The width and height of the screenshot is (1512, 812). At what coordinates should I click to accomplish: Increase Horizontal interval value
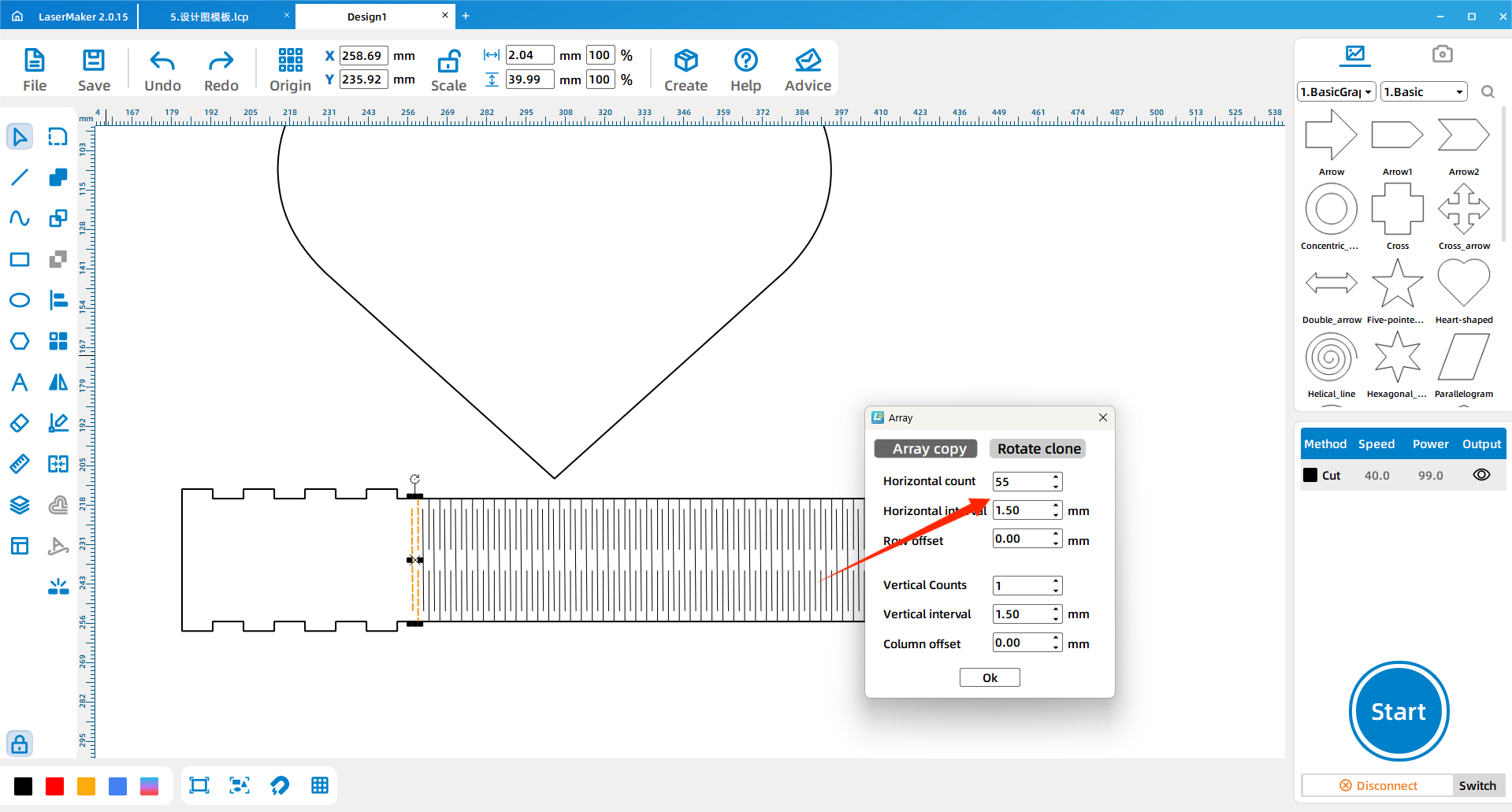(x=1056, y=506)
